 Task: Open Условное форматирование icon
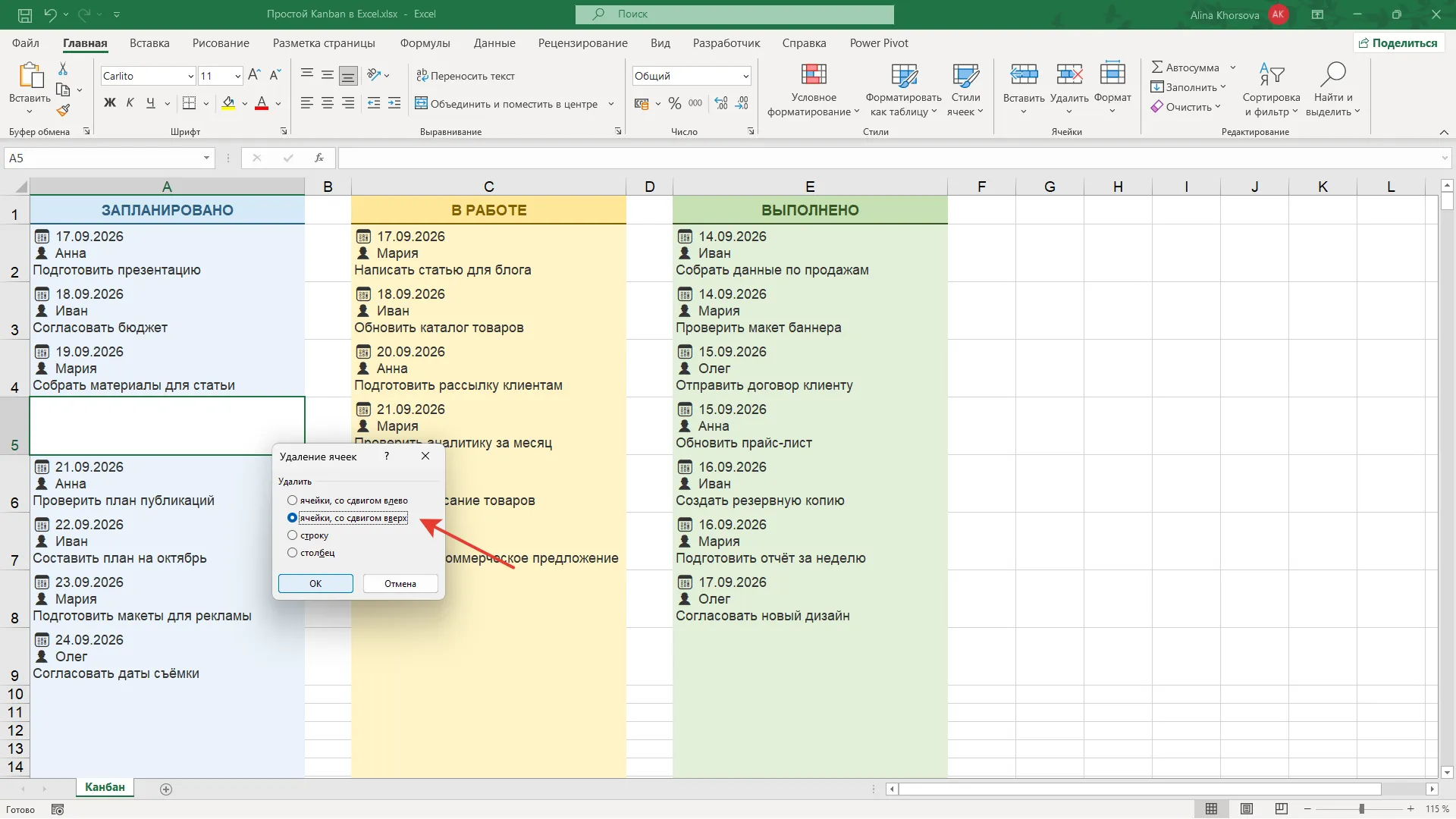point(814,74)
